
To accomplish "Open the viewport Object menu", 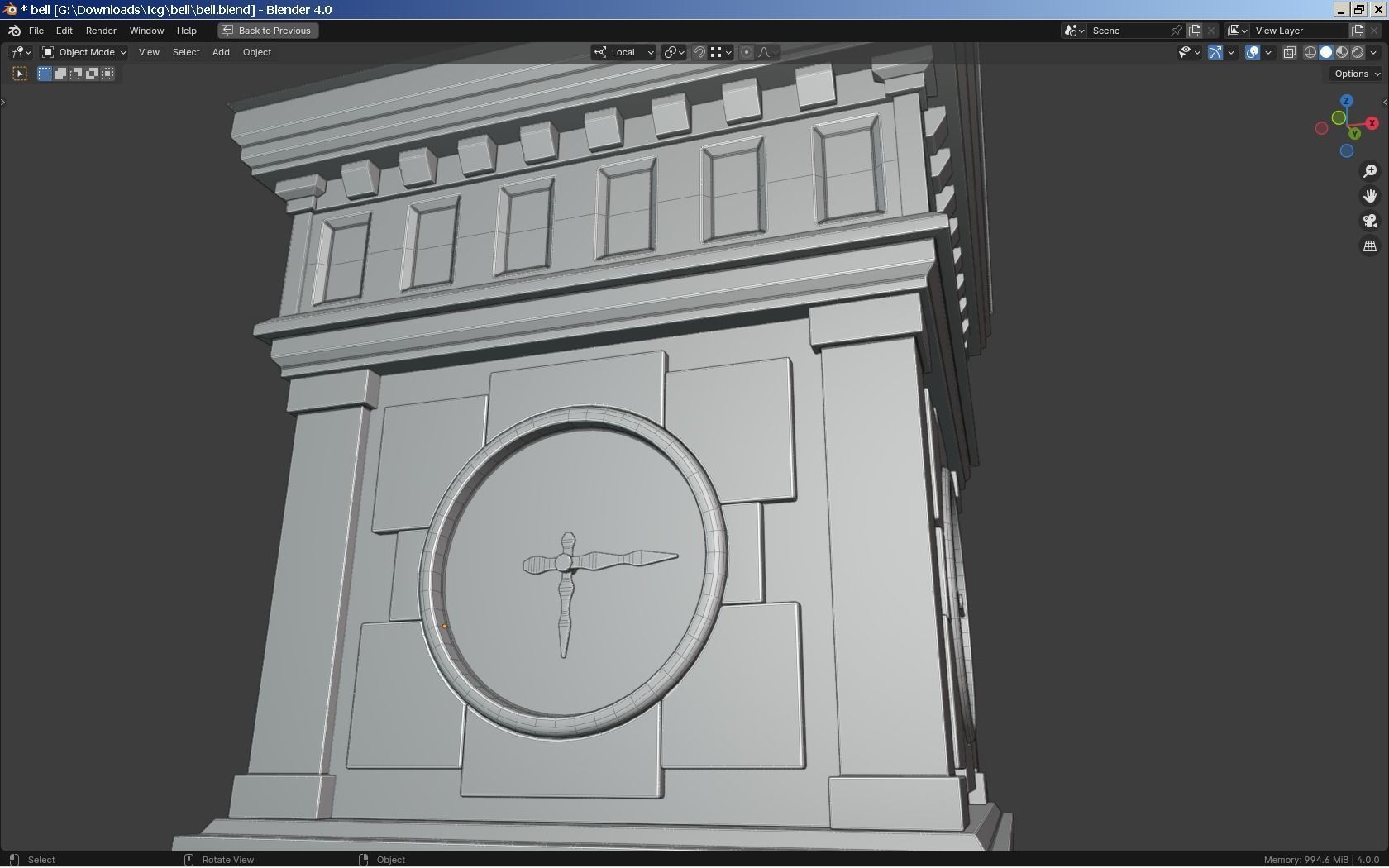I will tap(257, 52).
